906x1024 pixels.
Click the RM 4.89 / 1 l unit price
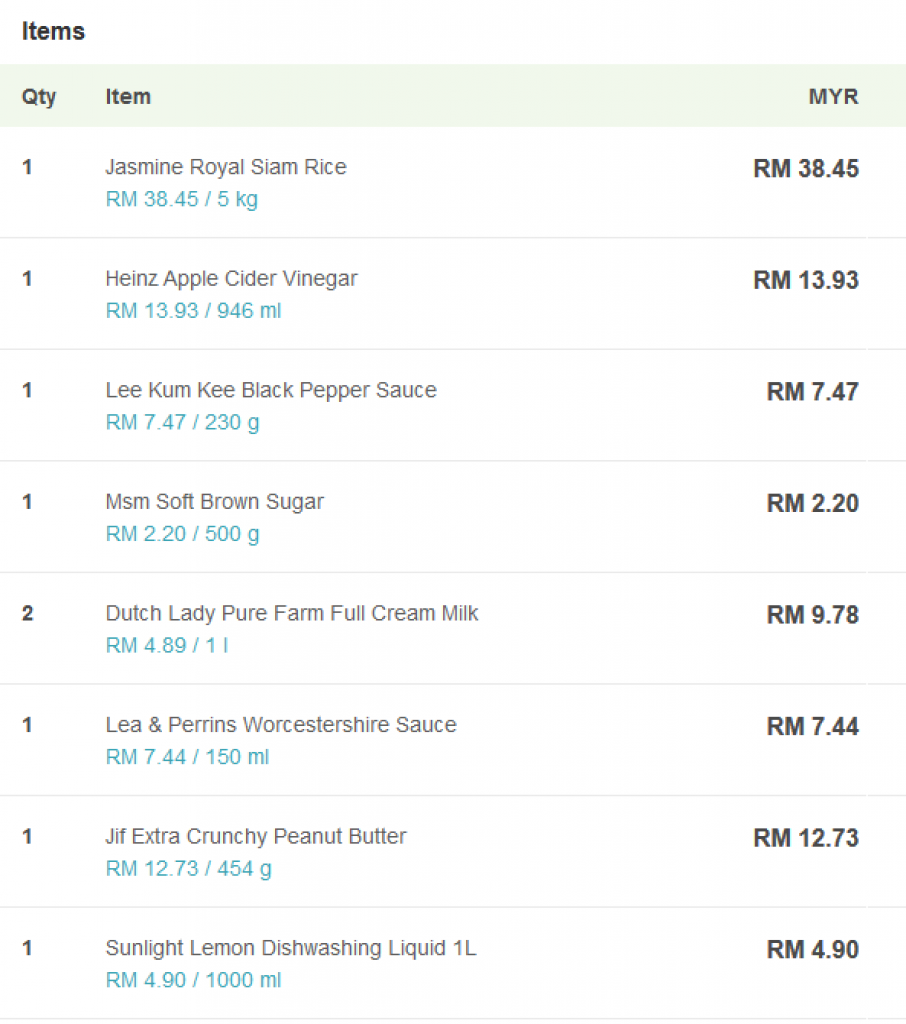coord(167,645)
